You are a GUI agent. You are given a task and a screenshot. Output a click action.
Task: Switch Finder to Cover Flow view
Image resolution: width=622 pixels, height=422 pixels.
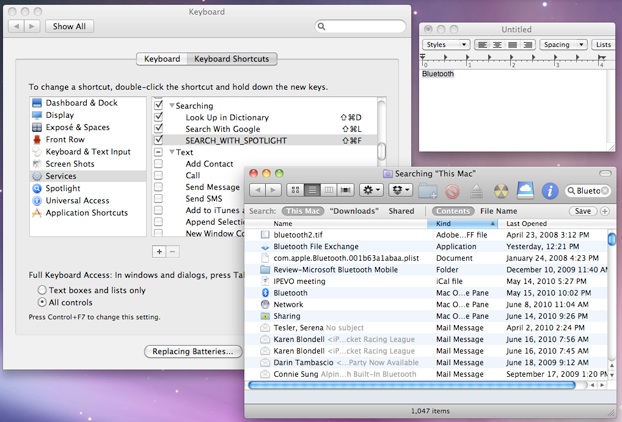346,190
